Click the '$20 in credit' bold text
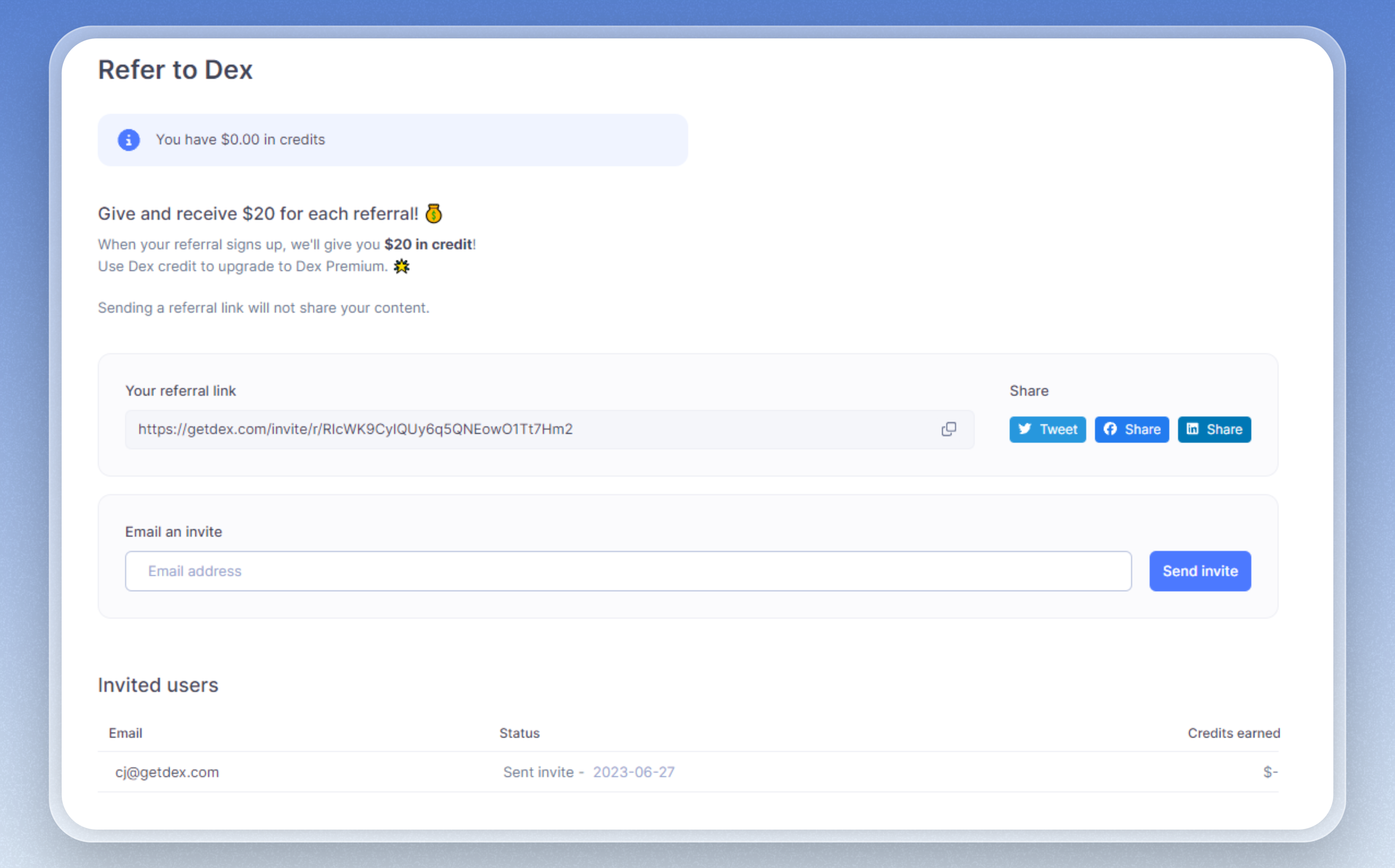This screenshot has width=1395, height=868. pyautogui.click(x=428, y=245)
